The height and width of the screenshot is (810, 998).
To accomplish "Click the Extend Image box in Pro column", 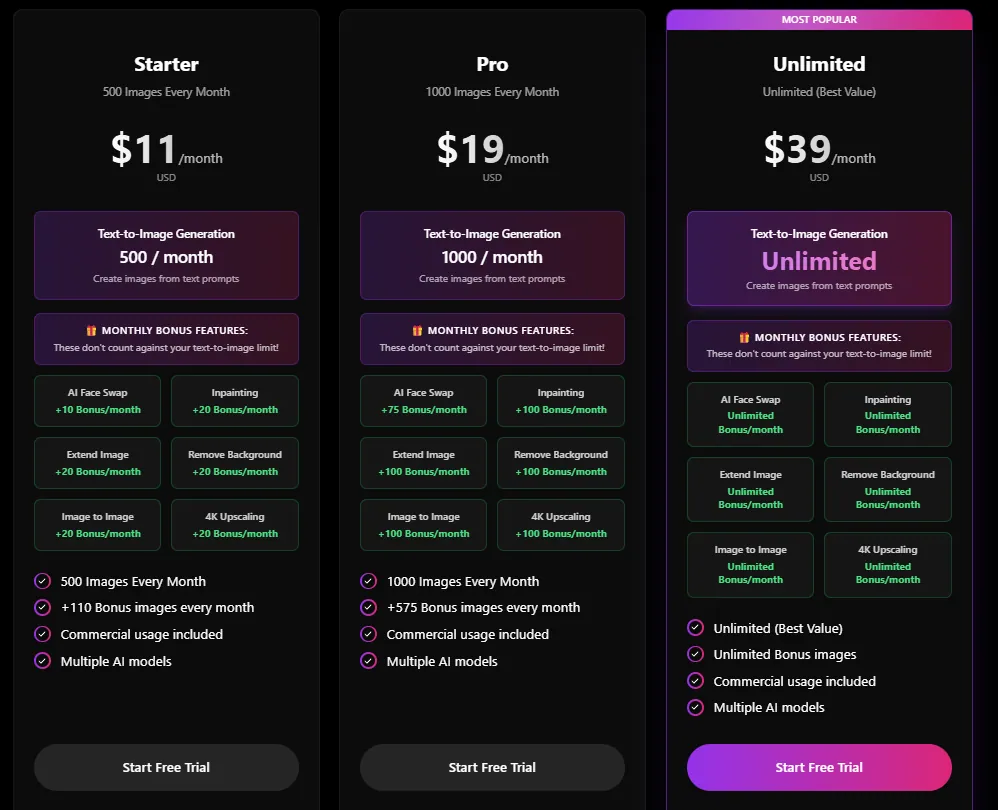I will tap(423, 462).
